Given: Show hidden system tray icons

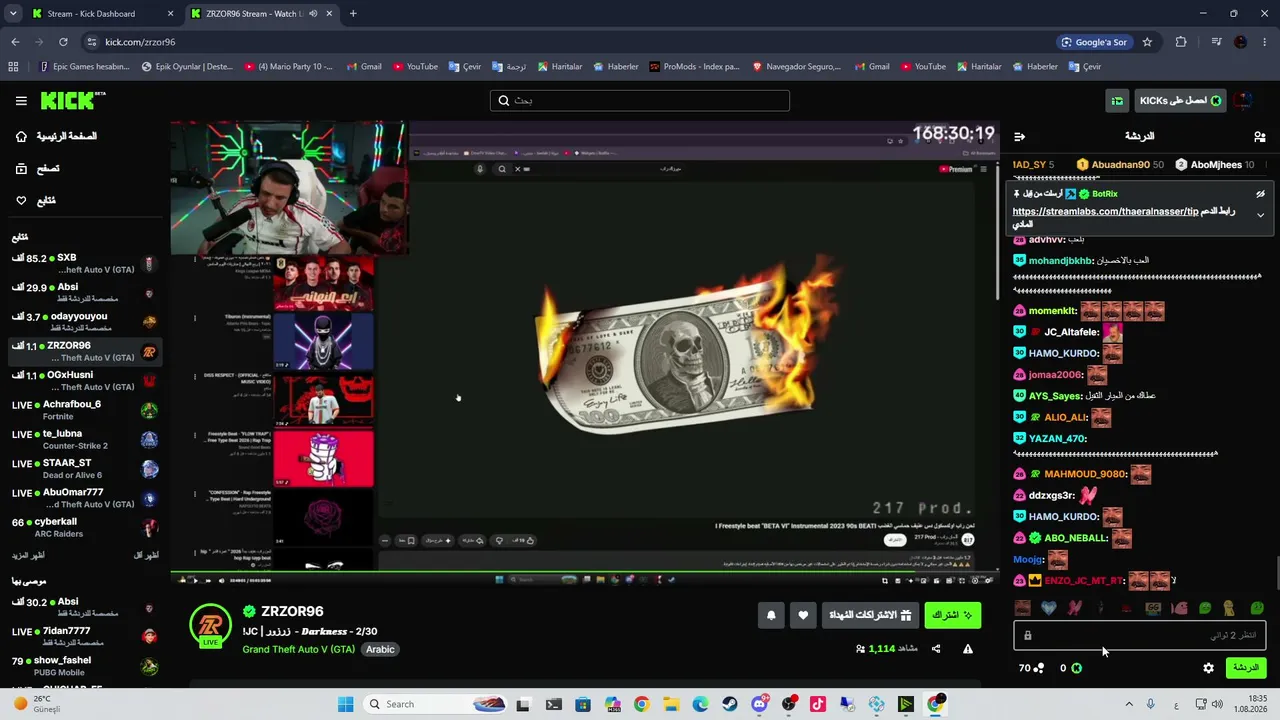Looking at the screenshot, I should point(1129,704).
